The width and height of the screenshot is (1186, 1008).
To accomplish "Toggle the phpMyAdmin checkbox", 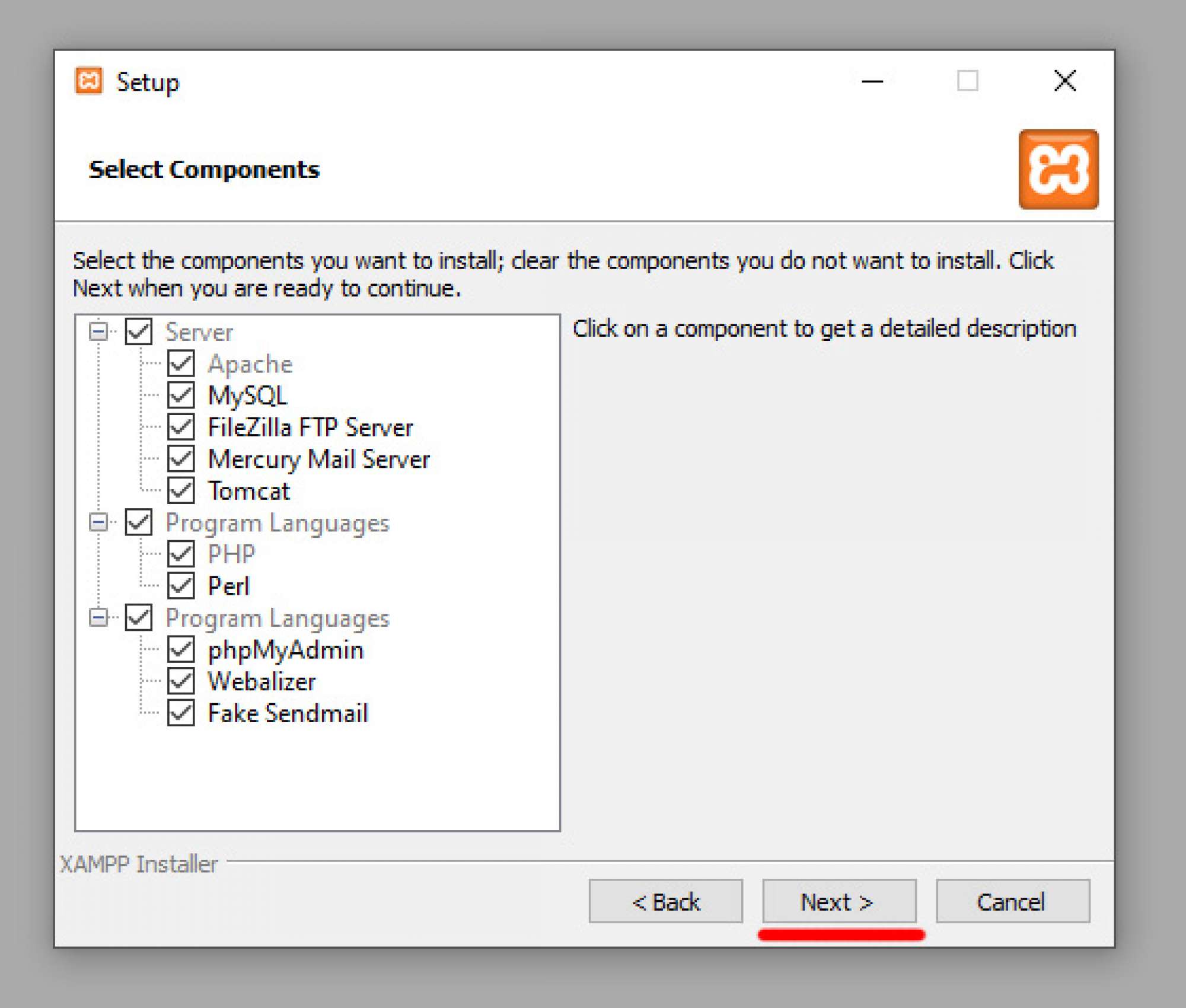I will [x=181, y=650].
